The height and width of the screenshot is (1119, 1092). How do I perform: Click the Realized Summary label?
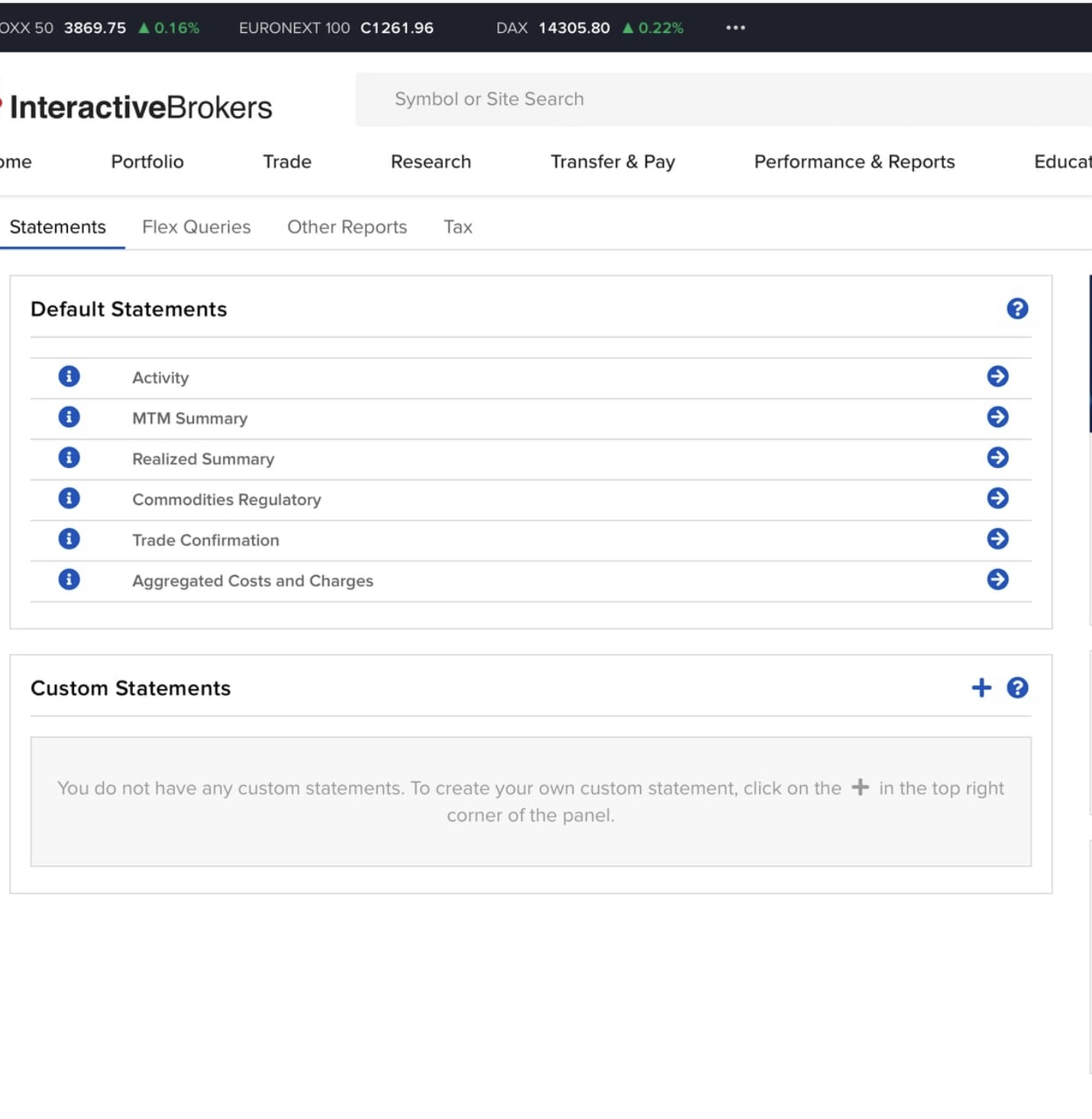point(203,459)
